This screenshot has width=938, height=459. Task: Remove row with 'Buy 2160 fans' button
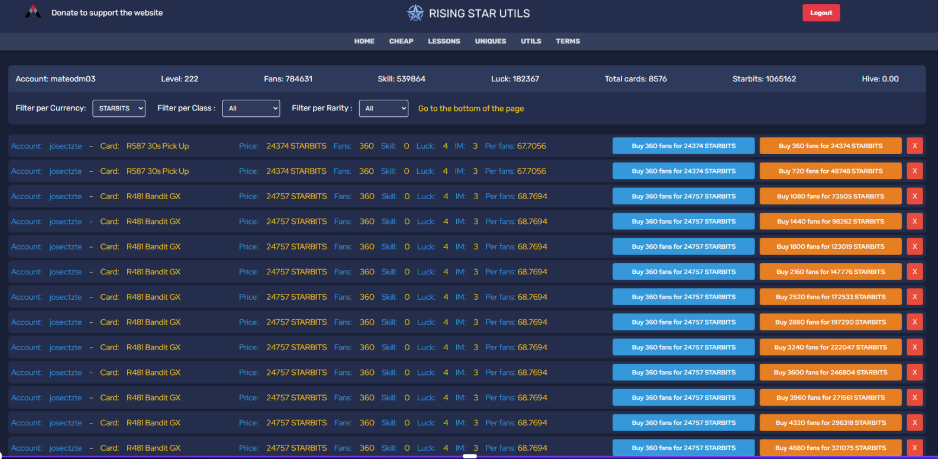(x=915, y=272)
